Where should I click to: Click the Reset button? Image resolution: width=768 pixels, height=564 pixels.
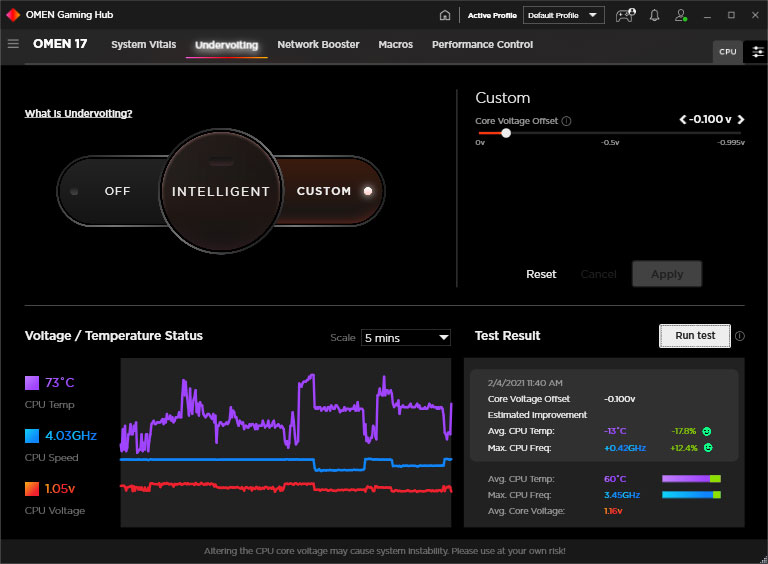541,274
